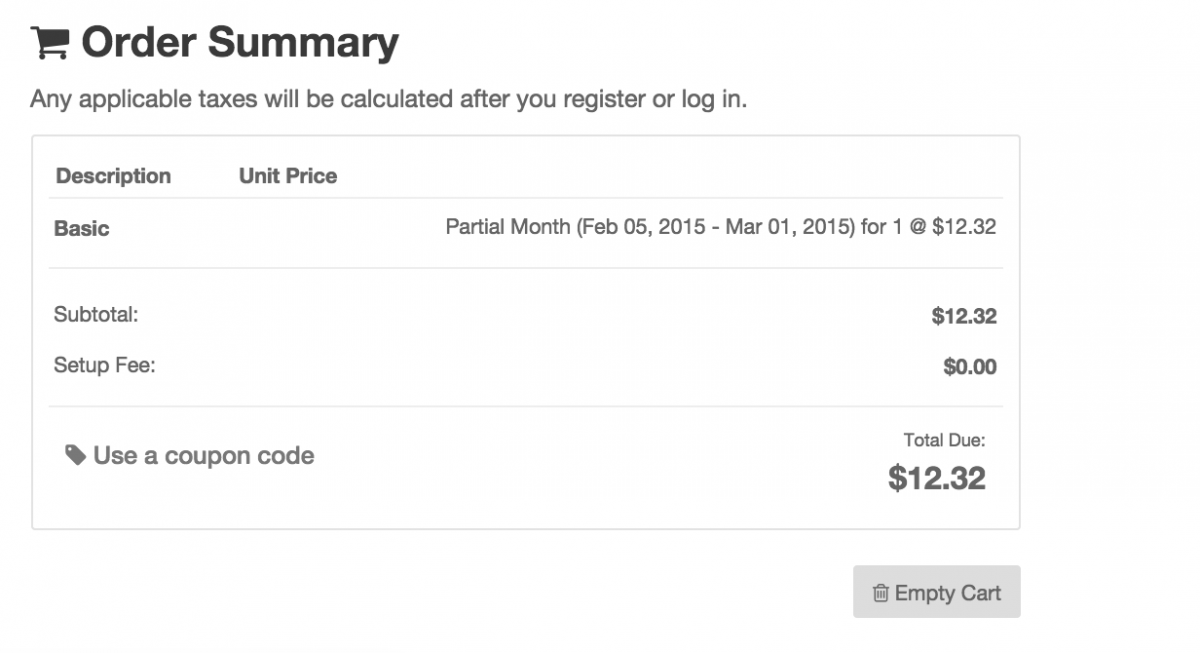This screenshot has width=1200, height=653.
Task: Select the Basic plan item name
Action: [x=82, y=228]
